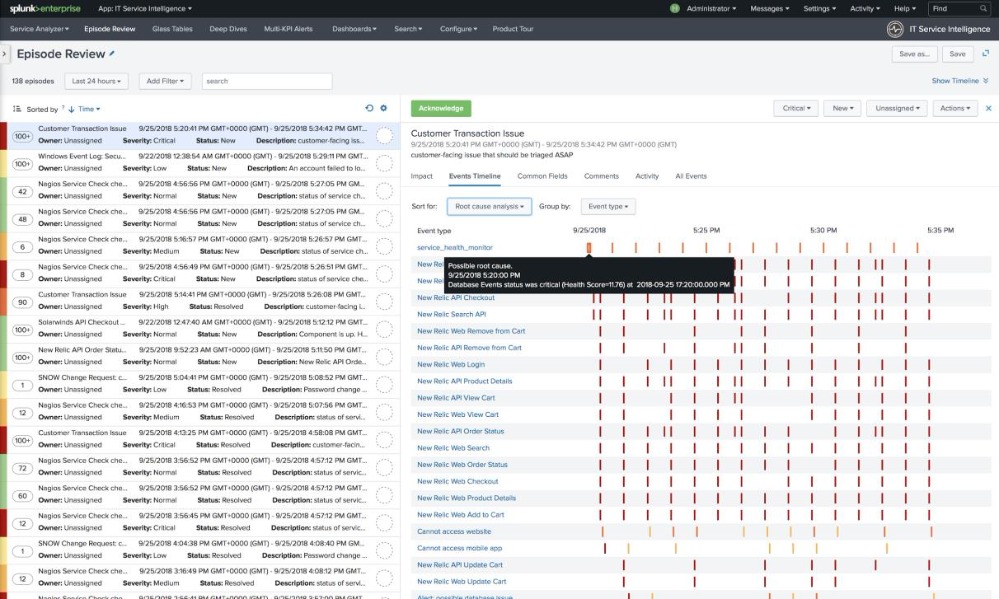Click the IT Service Intelligence logo icon

click(x=895, y=29)
